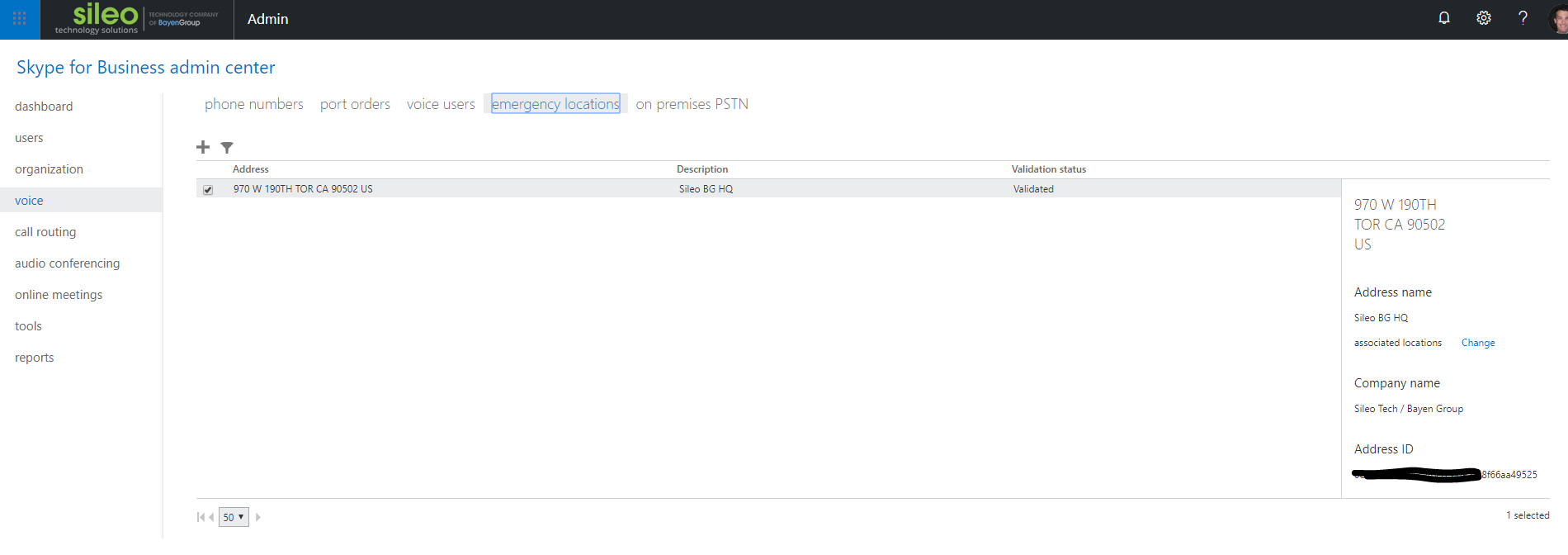The height and width of the screenshot is (555, 1568).
Task: Click the Address ID value ending 8f66aa49525
Action: [1446, 475]
